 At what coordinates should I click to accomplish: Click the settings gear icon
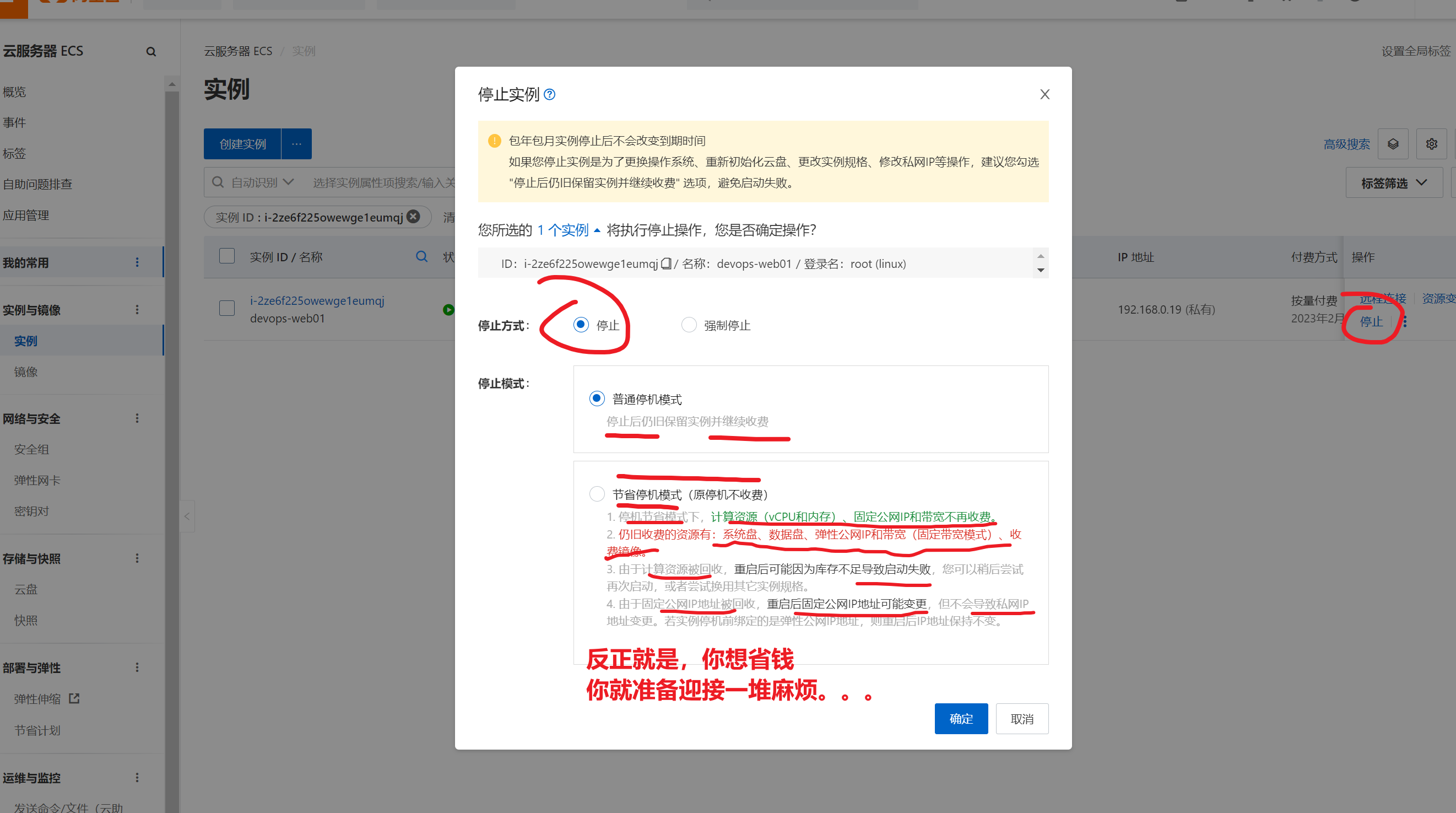pos(1431,144)
